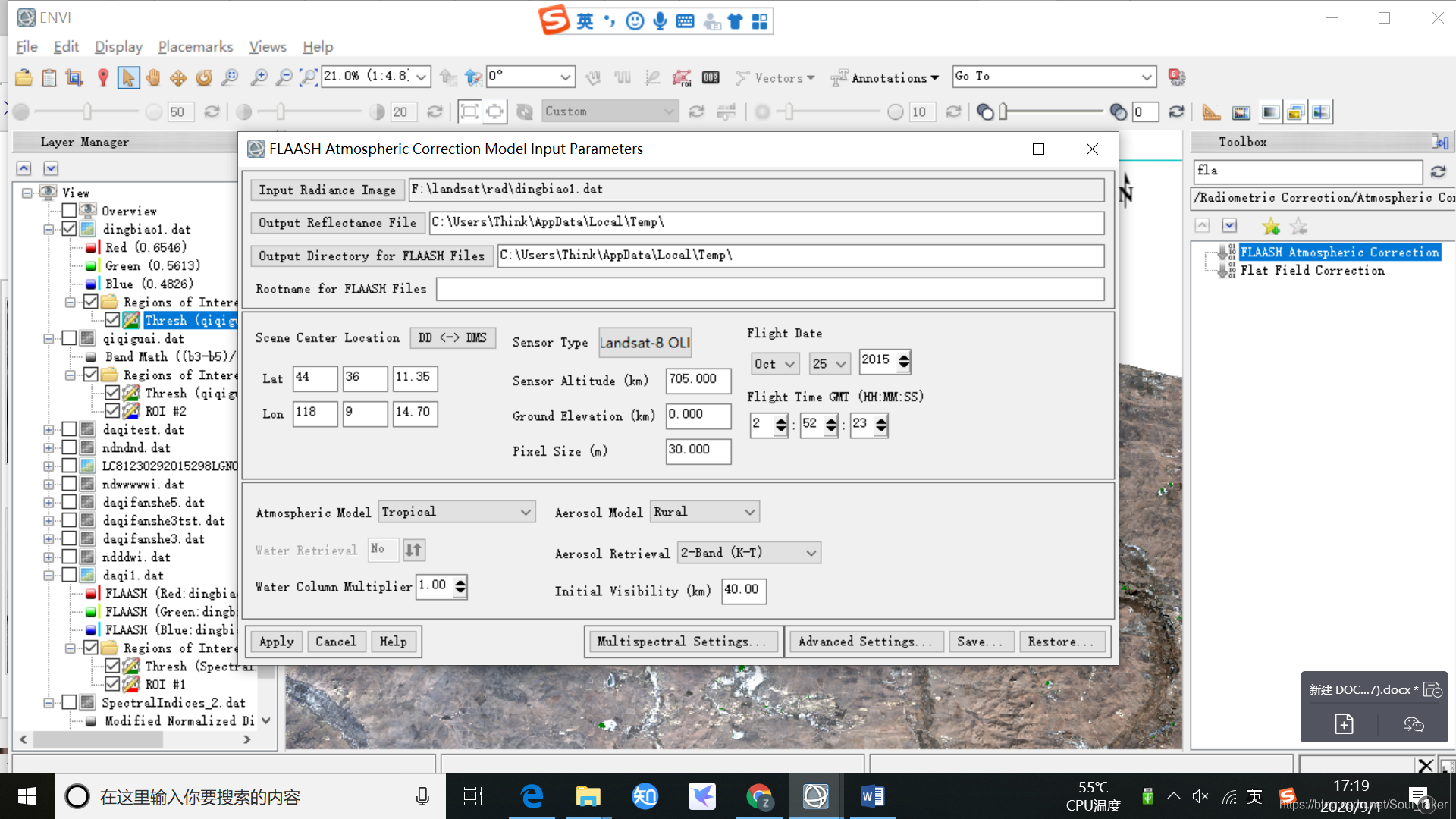Open Microsoft Edge from the taskbar
The image size is (1456, 819).
click(532, 796)
